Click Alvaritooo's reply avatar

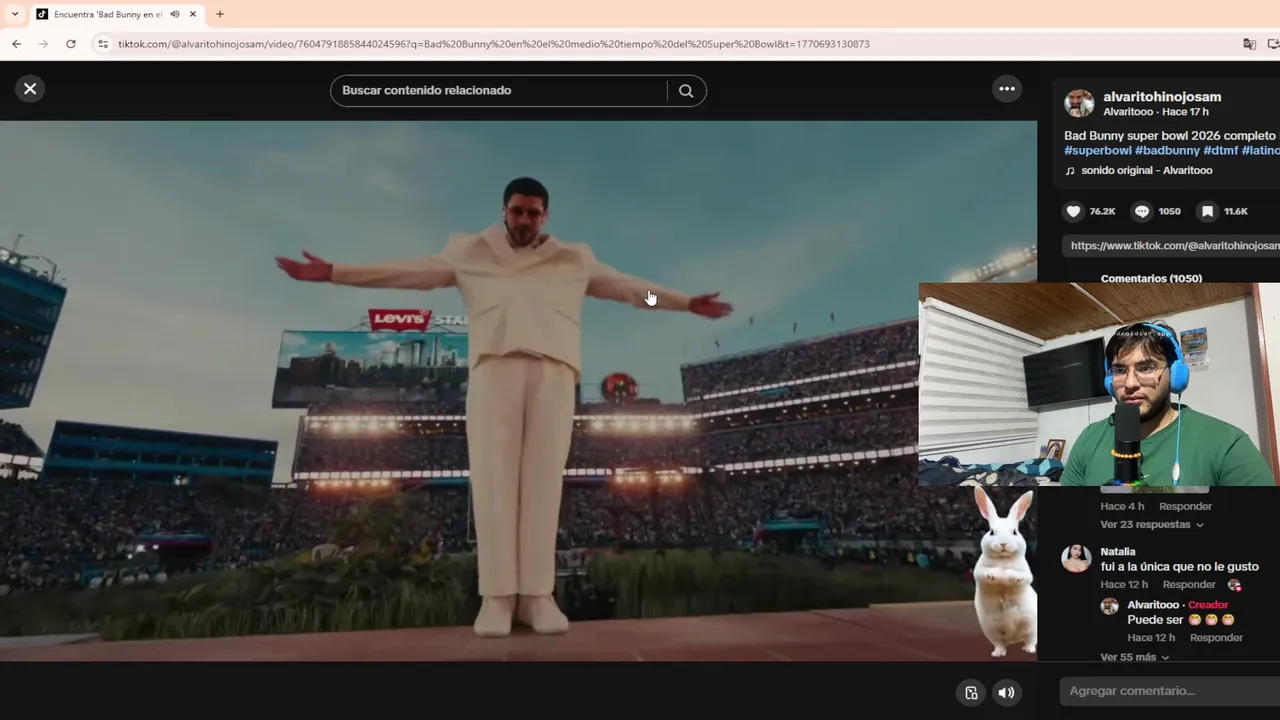[x=1109, y=606]
